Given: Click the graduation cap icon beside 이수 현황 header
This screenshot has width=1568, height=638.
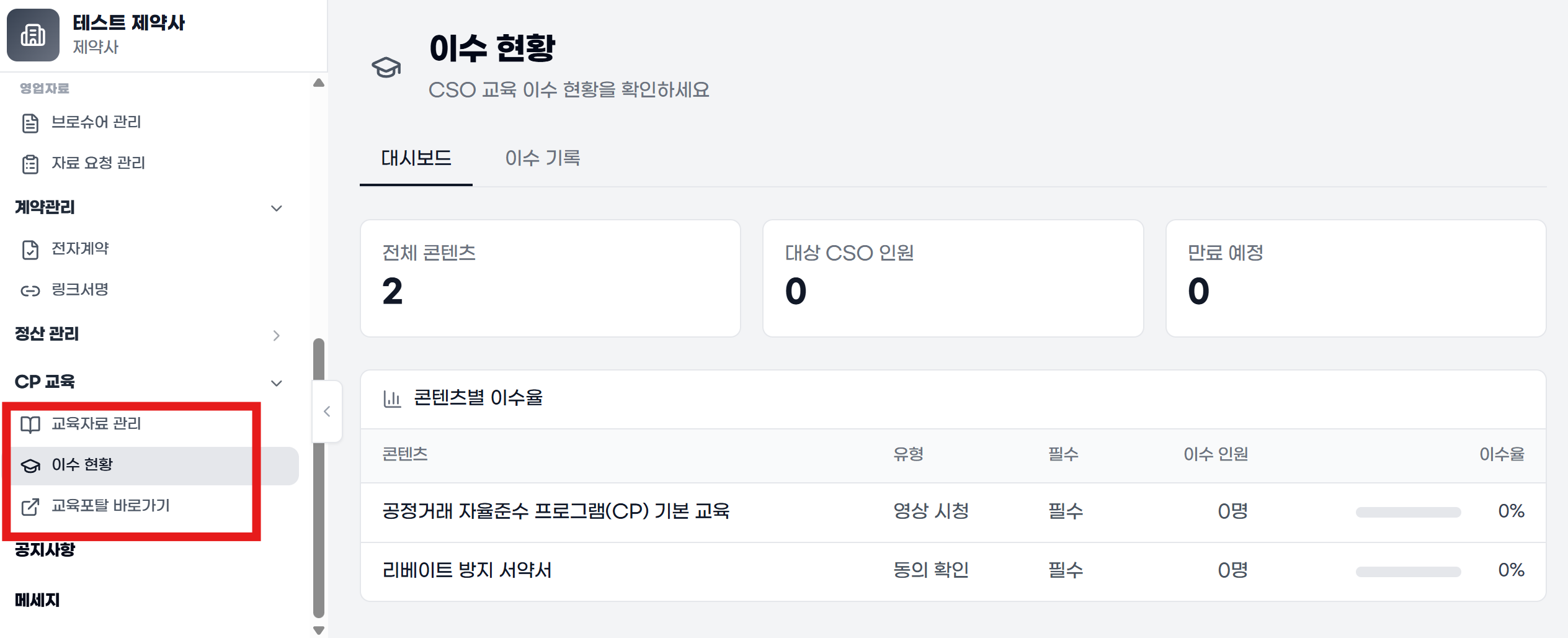Looking at the screenshot, I should pyautogui.click(x=387, y=68).
